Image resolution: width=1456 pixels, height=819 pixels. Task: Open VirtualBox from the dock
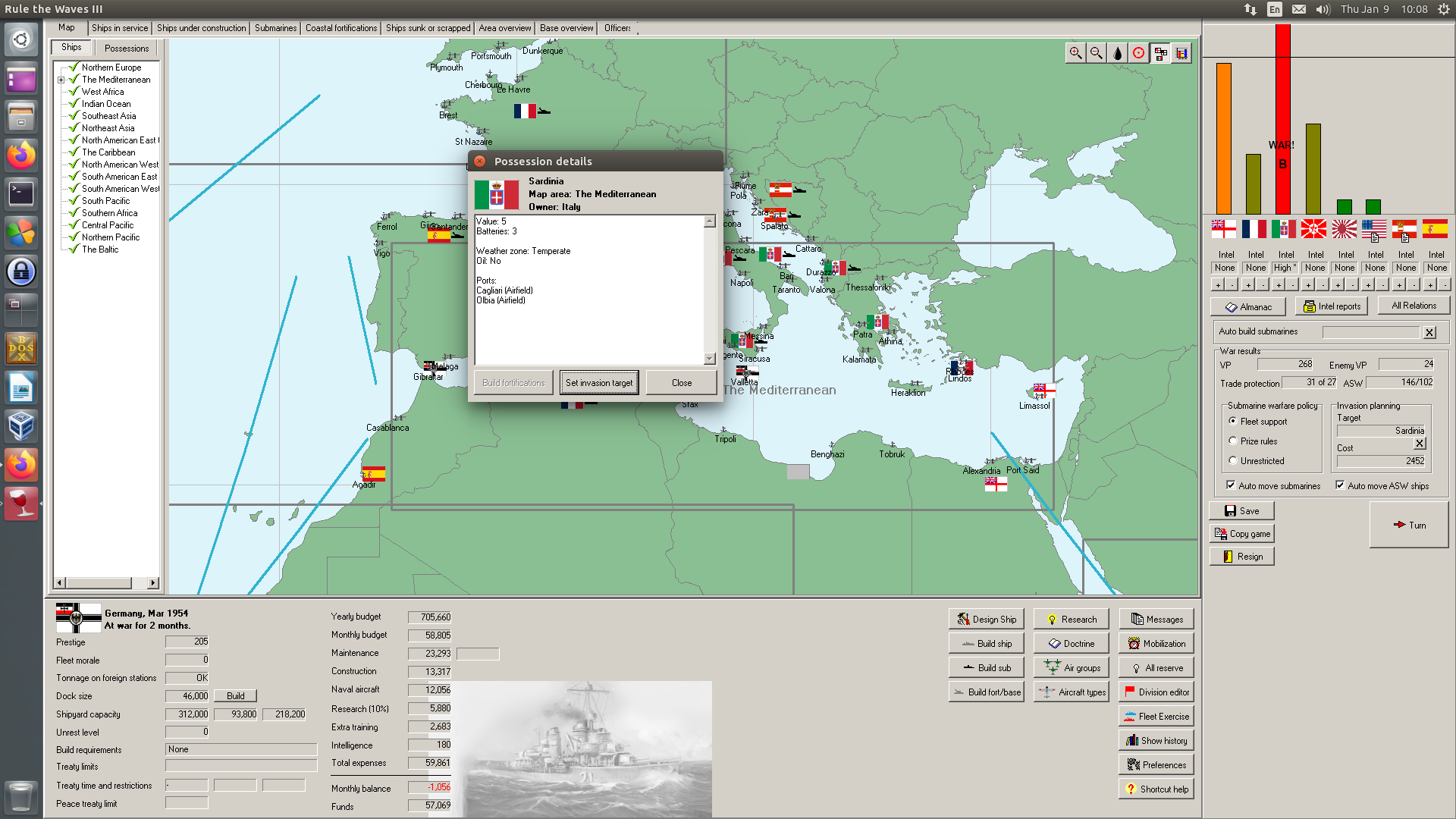20,426
